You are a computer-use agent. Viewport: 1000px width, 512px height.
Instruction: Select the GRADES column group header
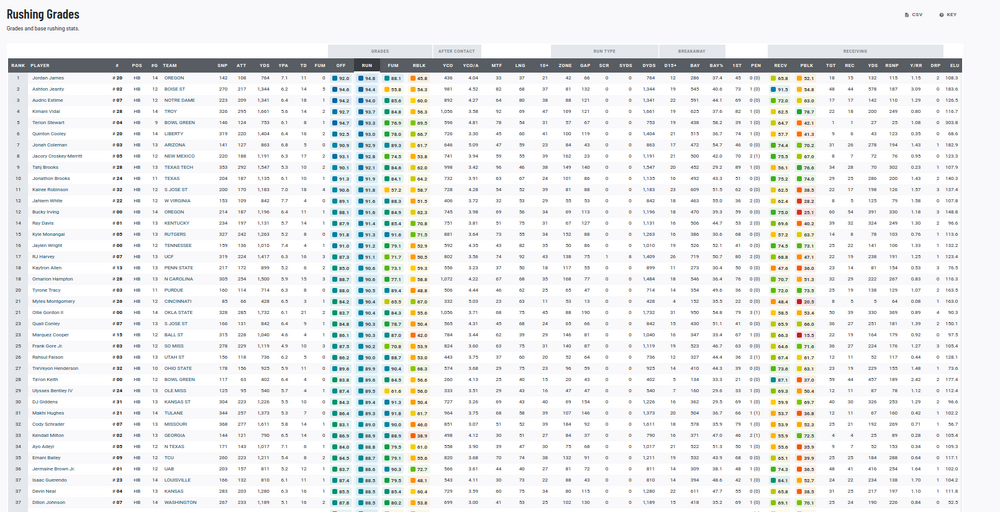click(380, 50)
